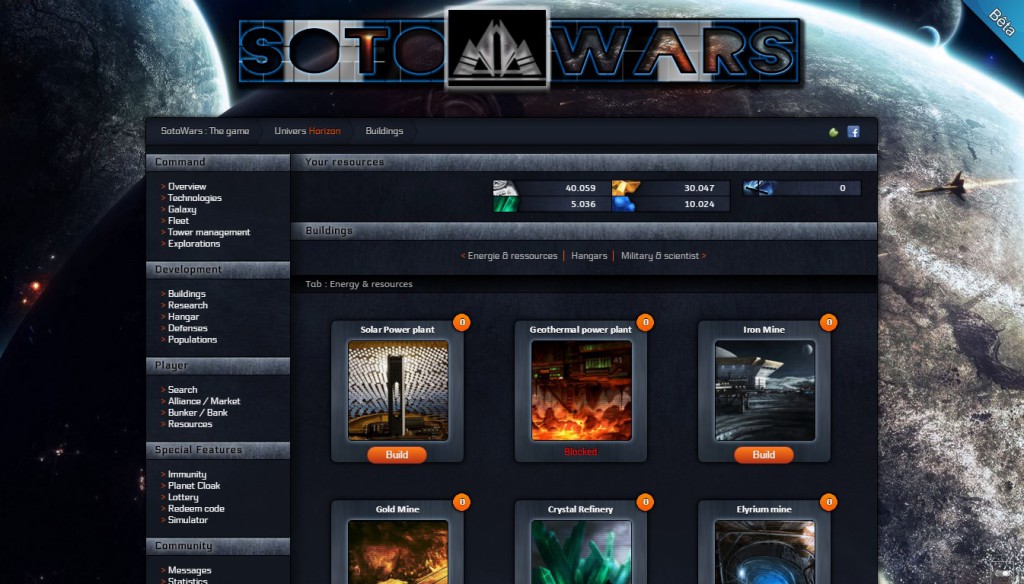This screenshot has width=1024, height=584.
Task: Click the gold bars resource icon
Action: (x=625, y=188)
